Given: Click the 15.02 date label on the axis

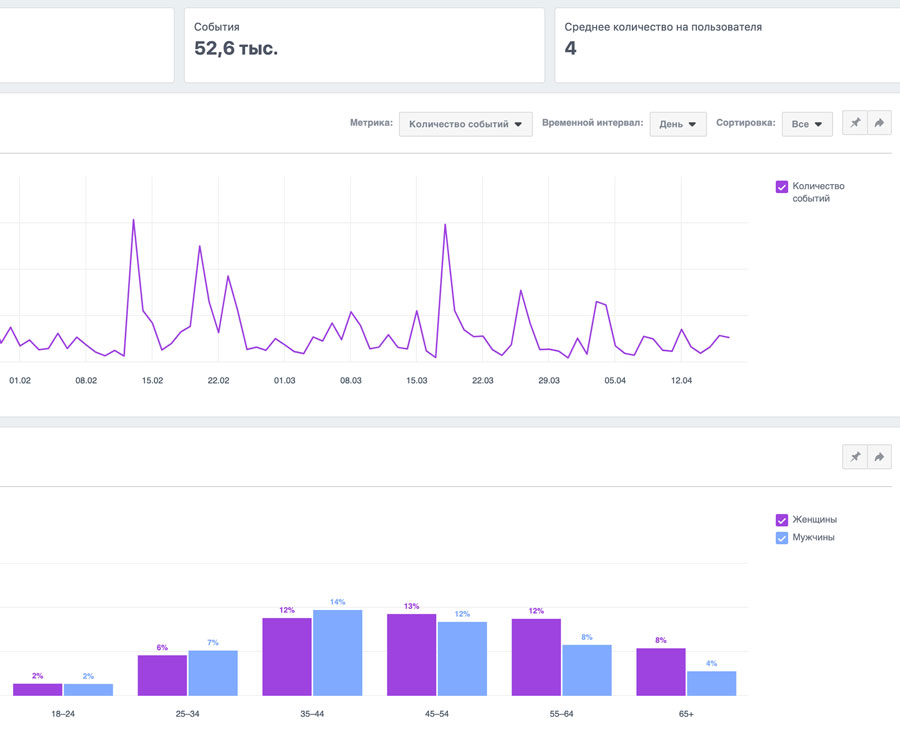Looking at the screenshot, I should coord(152,381).
